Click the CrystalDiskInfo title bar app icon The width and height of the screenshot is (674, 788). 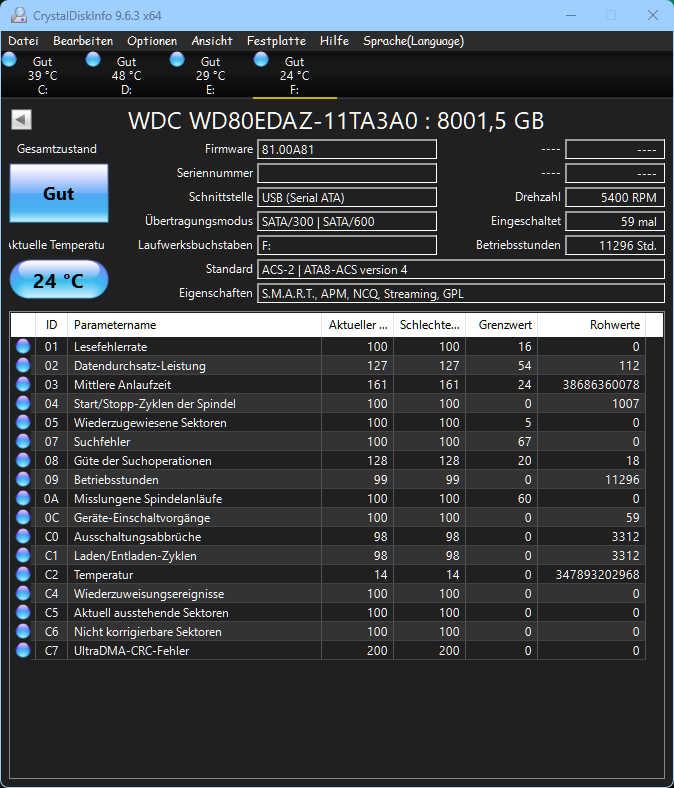[19, 15]
